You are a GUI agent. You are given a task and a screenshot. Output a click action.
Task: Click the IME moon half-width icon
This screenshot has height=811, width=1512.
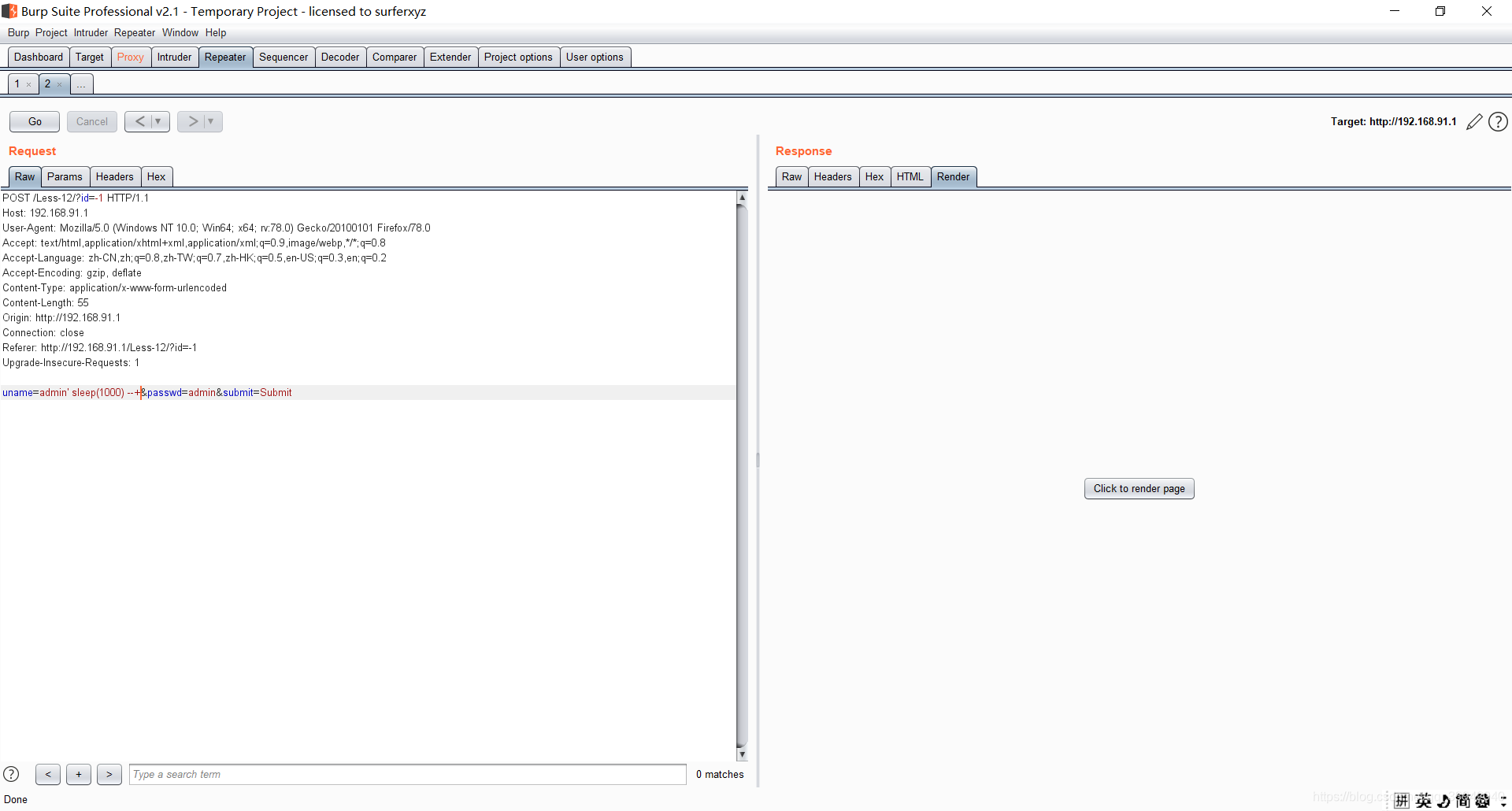click(1443, 801)
